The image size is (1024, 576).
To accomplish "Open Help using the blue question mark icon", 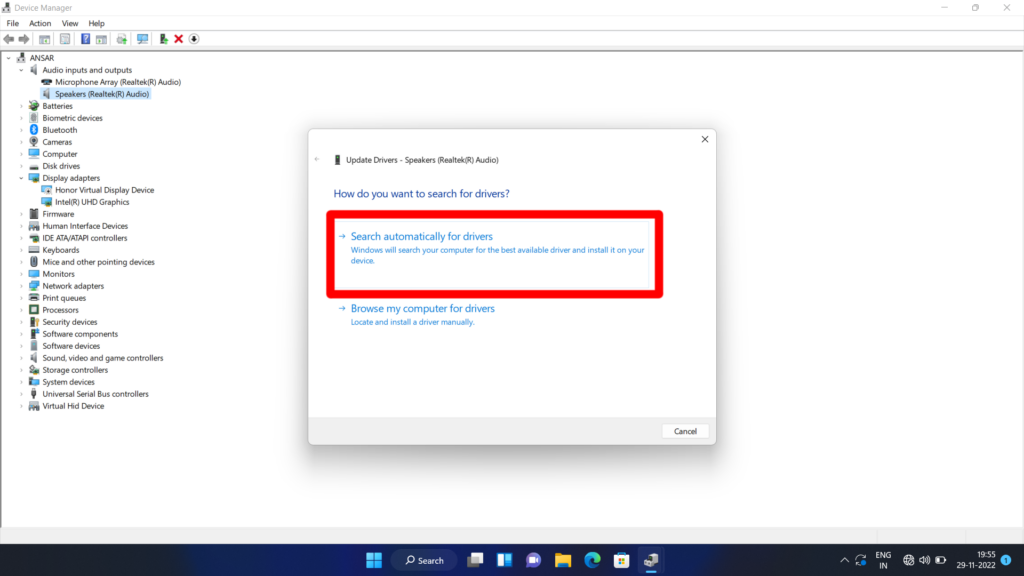I will (x=86, y=38).
